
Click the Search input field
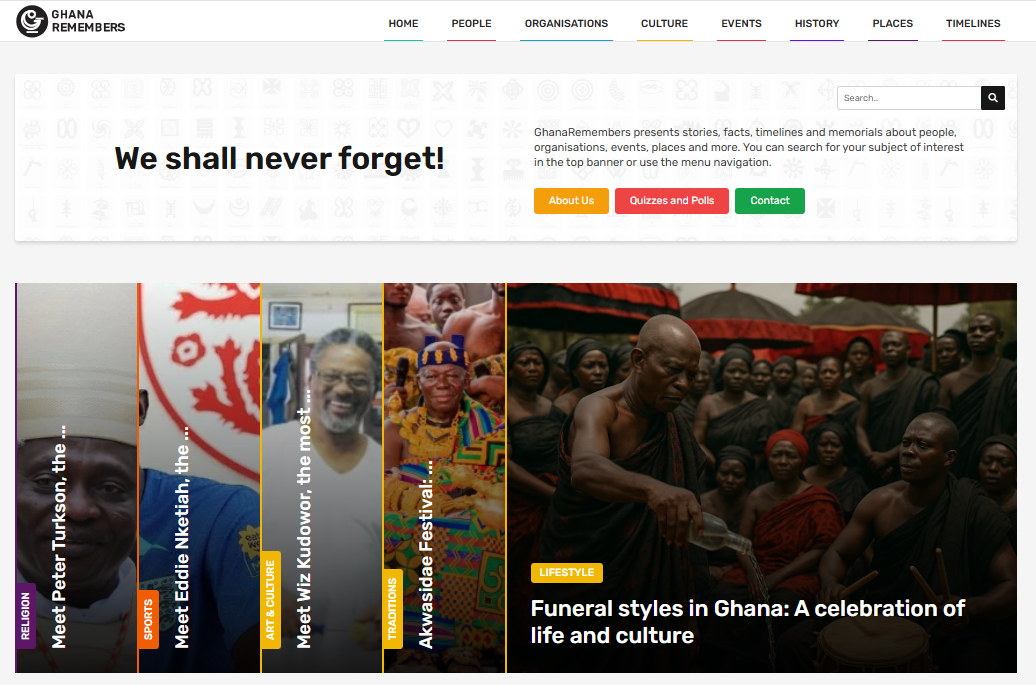coord(909,98)
